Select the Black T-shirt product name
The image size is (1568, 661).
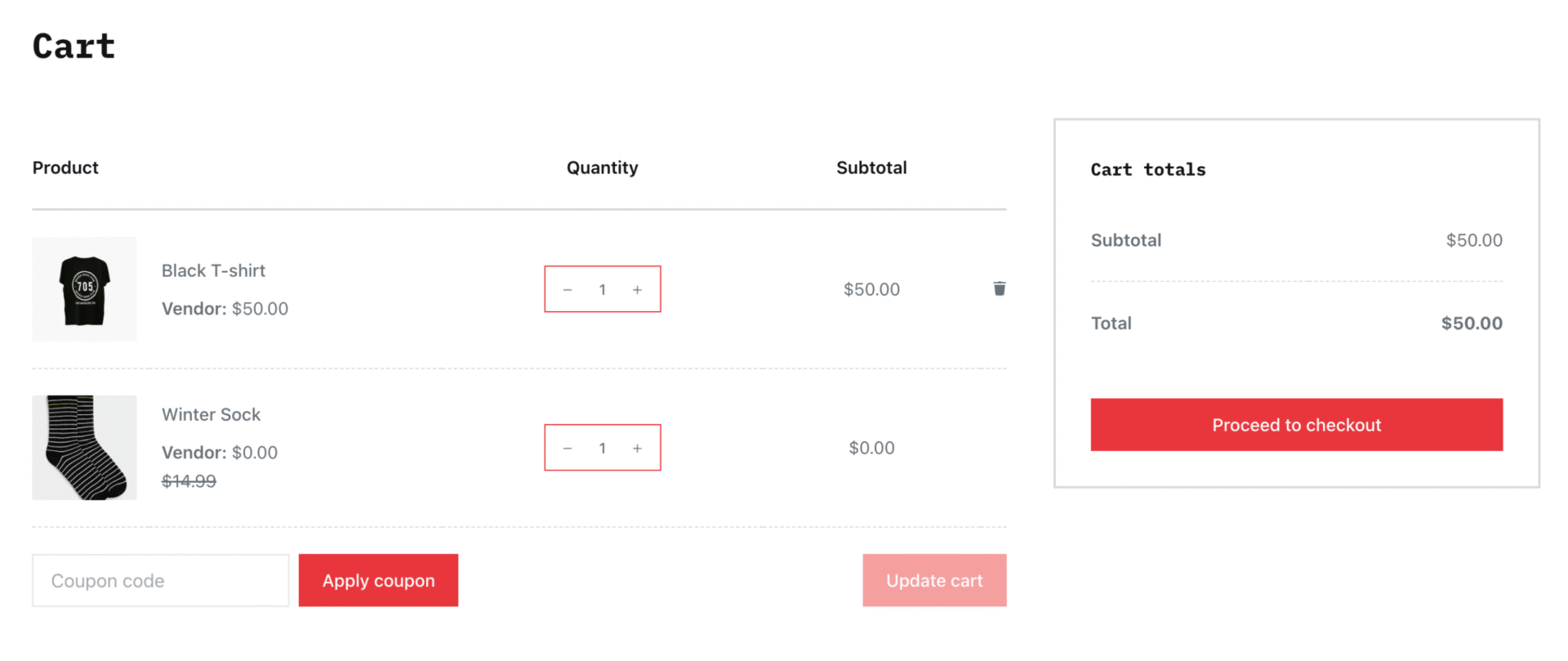tap(213, 270)
